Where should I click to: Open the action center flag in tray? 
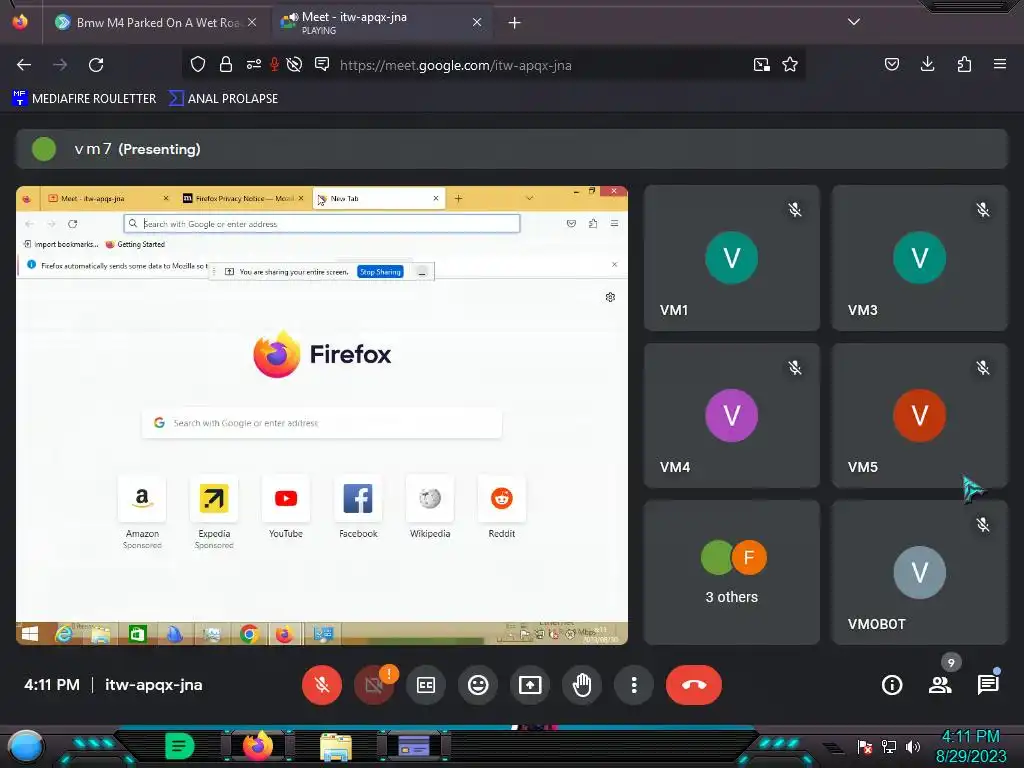(865, 746)
